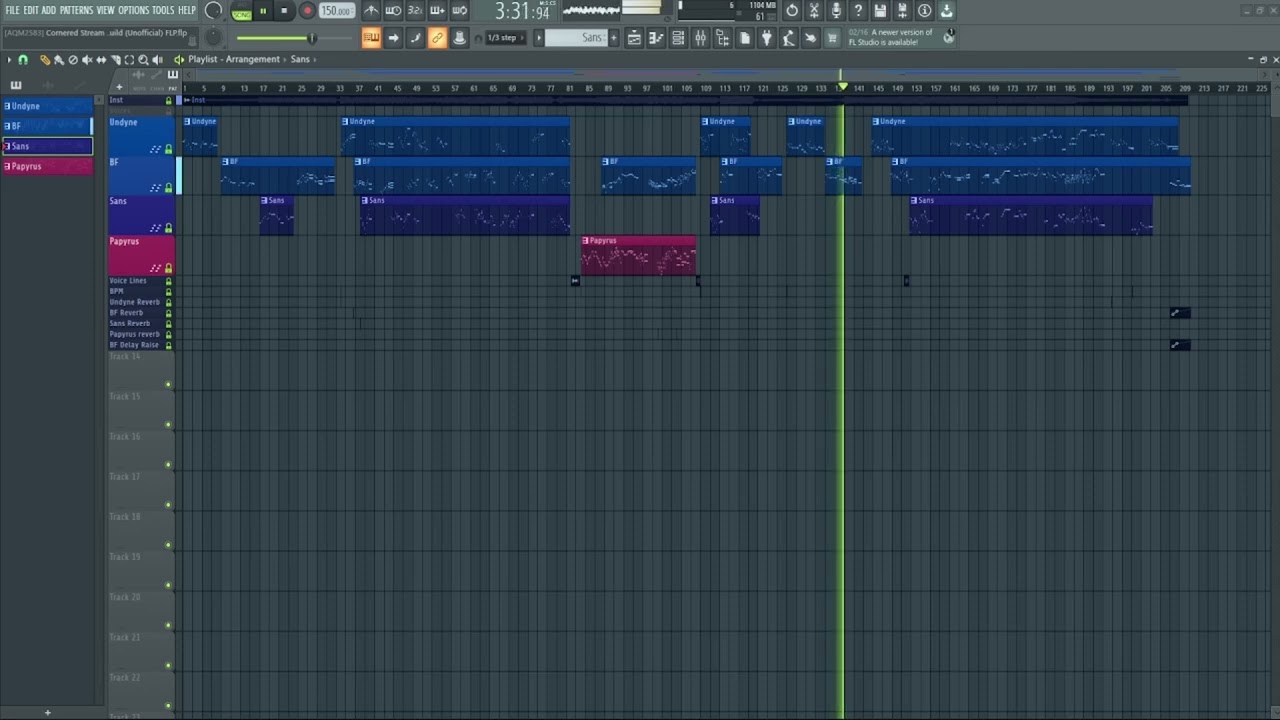The image size is (1280, 720).
Task: Toggle lock on the Sans track
Action: [x=168, y=228]
